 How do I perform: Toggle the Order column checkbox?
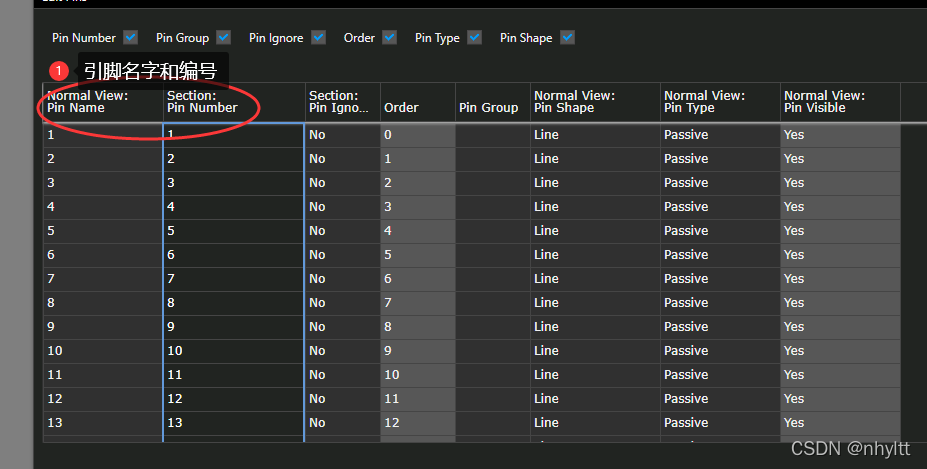pyautogui.click(x=390, y=38)
